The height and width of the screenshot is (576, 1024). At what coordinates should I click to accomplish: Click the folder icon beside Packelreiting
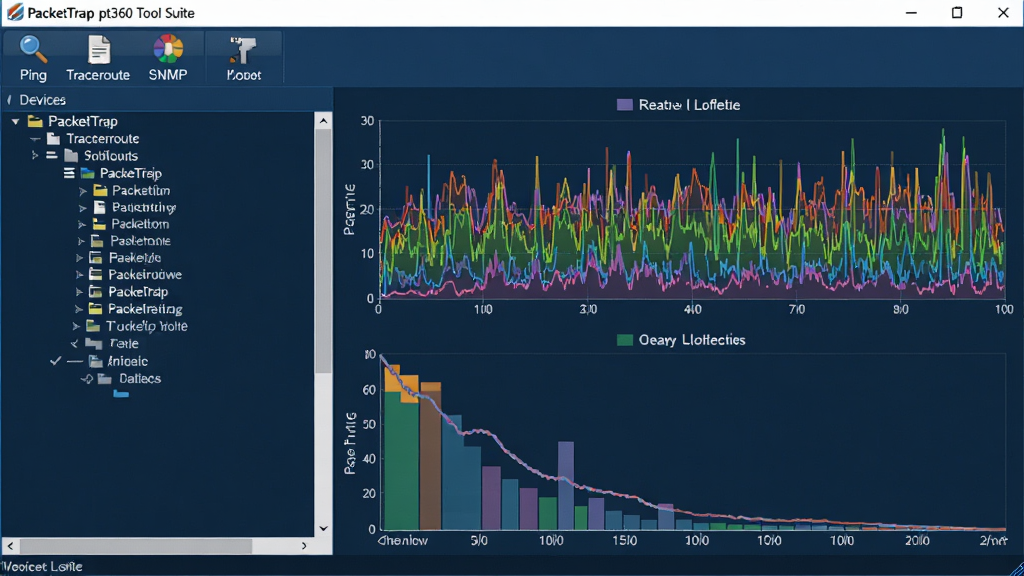coord(95,309)
